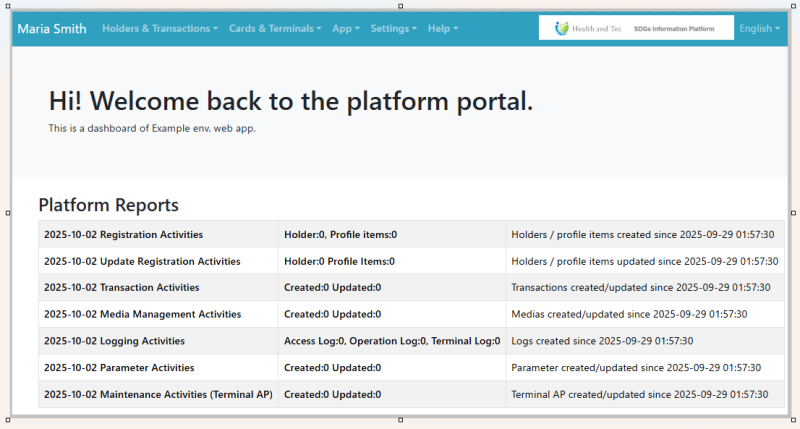Expand the Cards & Terminals menu

click(x=275, y=28)
